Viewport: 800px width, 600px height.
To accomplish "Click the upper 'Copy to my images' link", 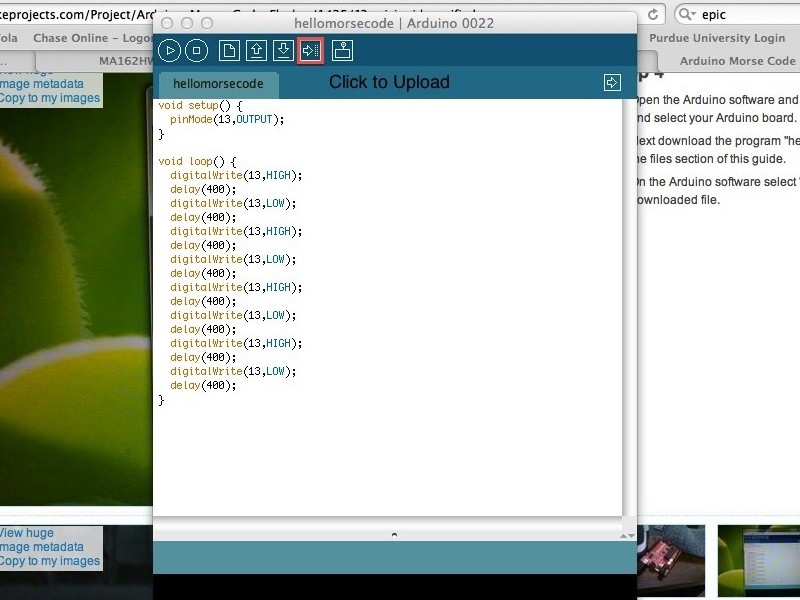I will pyautogui.click(x=49, y=98).
